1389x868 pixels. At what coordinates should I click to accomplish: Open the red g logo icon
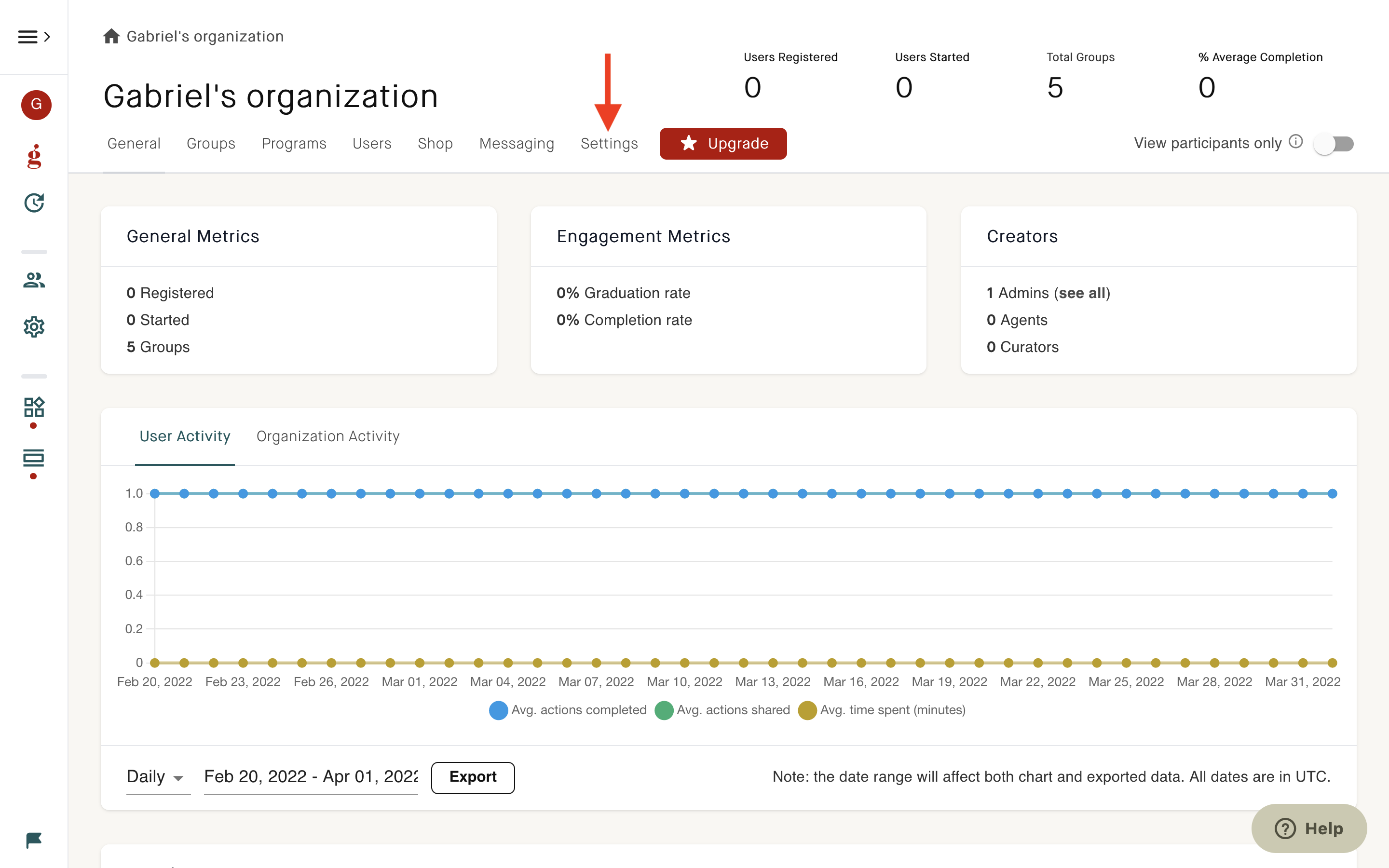(34, 156)
